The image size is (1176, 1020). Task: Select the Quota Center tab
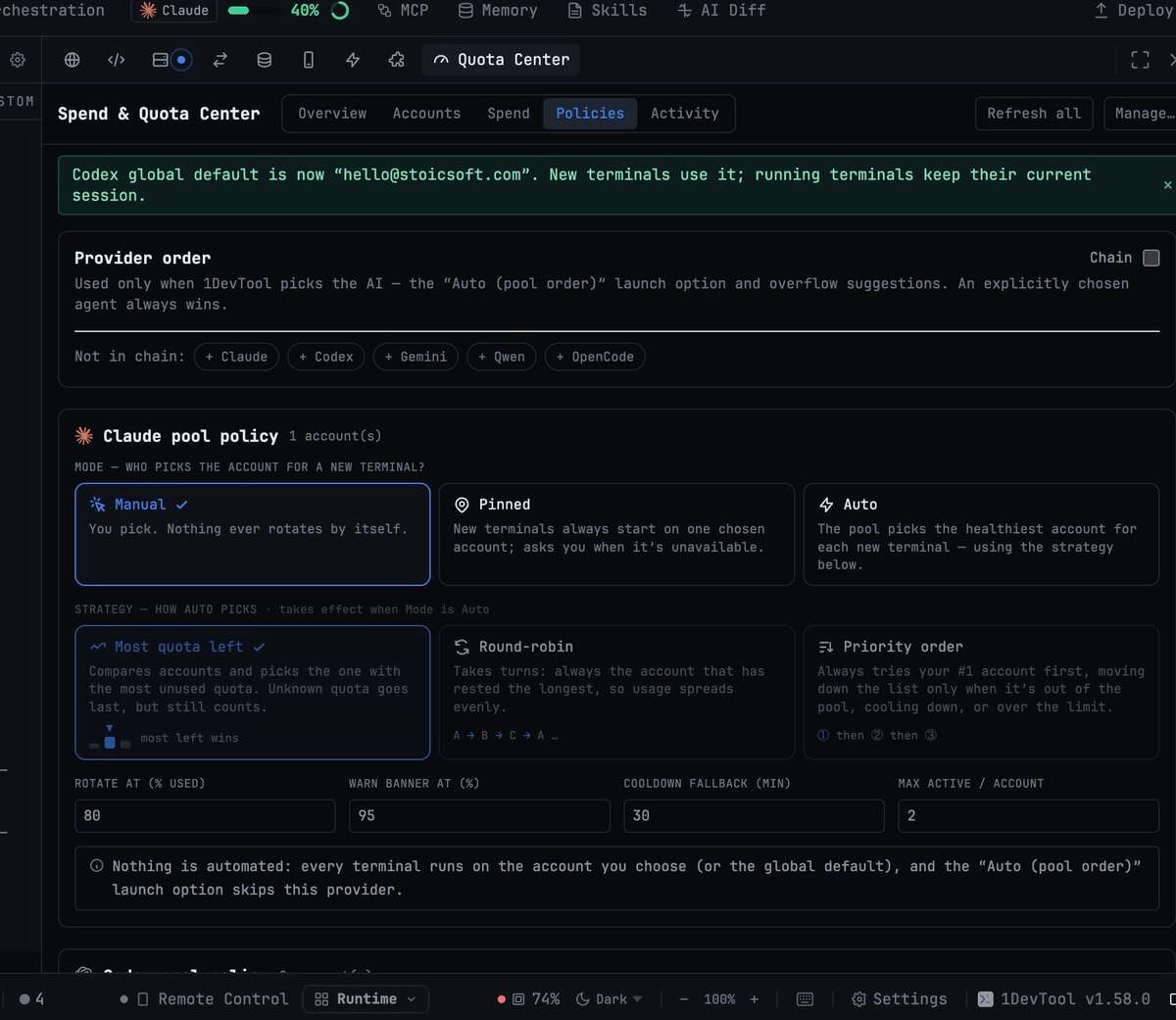(502, 60)
